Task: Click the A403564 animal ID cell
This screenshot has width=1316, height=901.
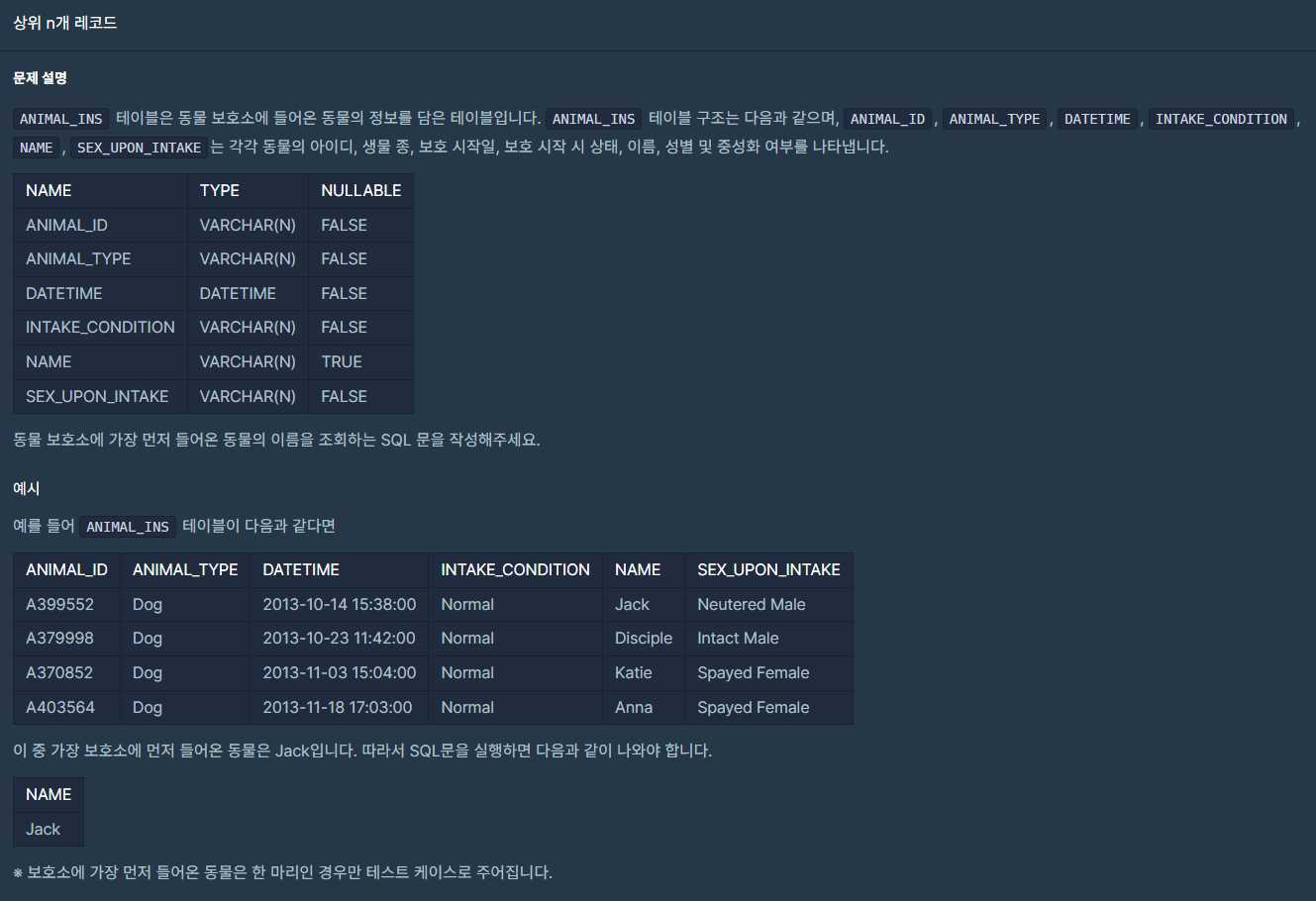Action: click(x=60, y=707)
